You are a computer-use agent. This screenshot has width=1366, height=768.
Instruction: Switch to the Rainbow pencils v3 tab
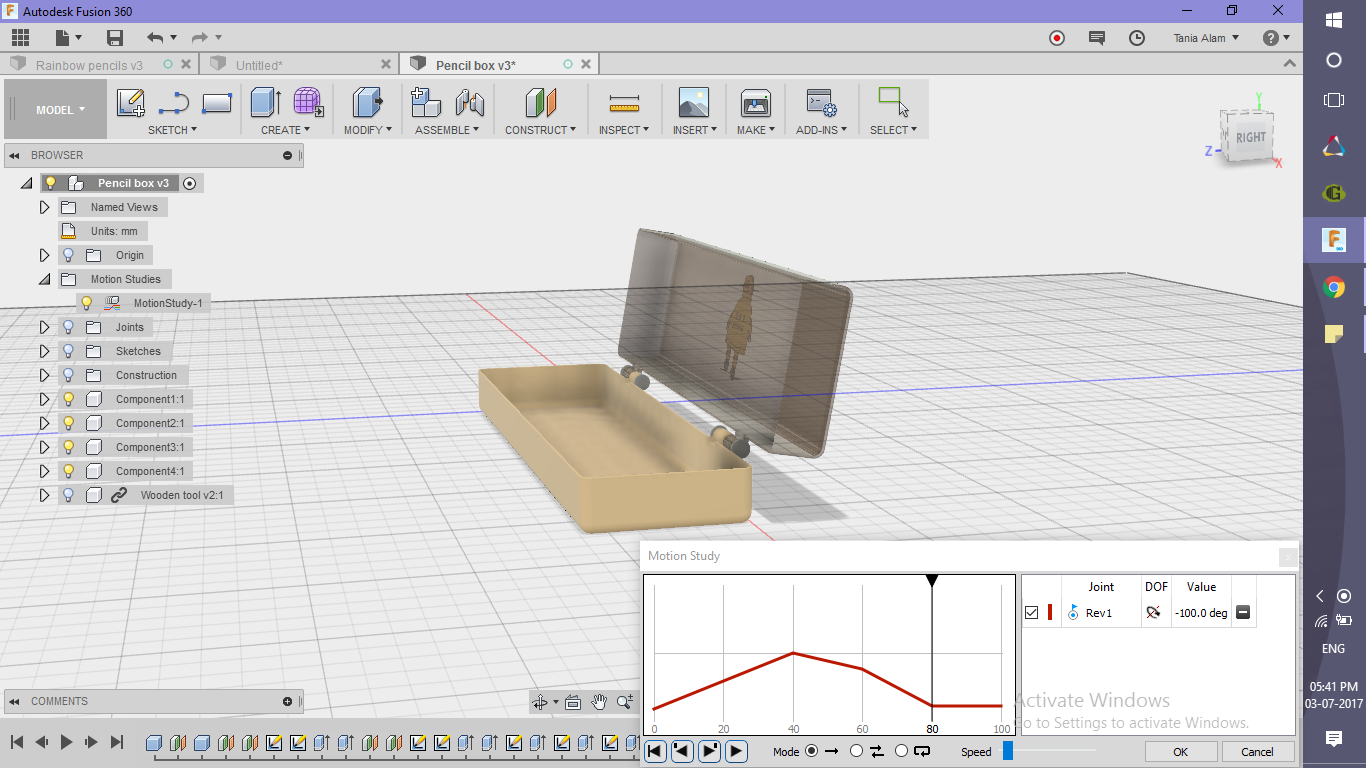(x=89, y=65)
